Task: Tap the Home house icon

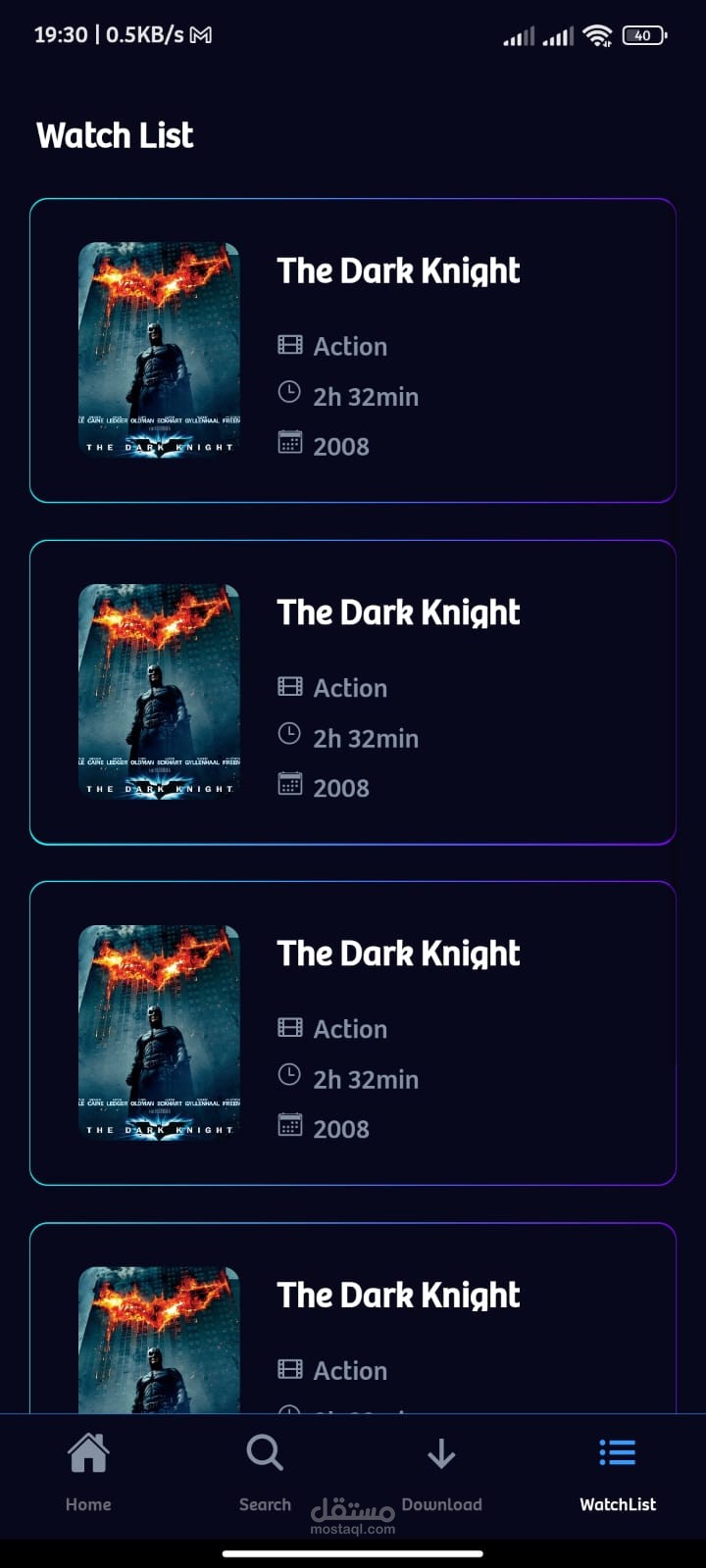Action: [88, 1453]
